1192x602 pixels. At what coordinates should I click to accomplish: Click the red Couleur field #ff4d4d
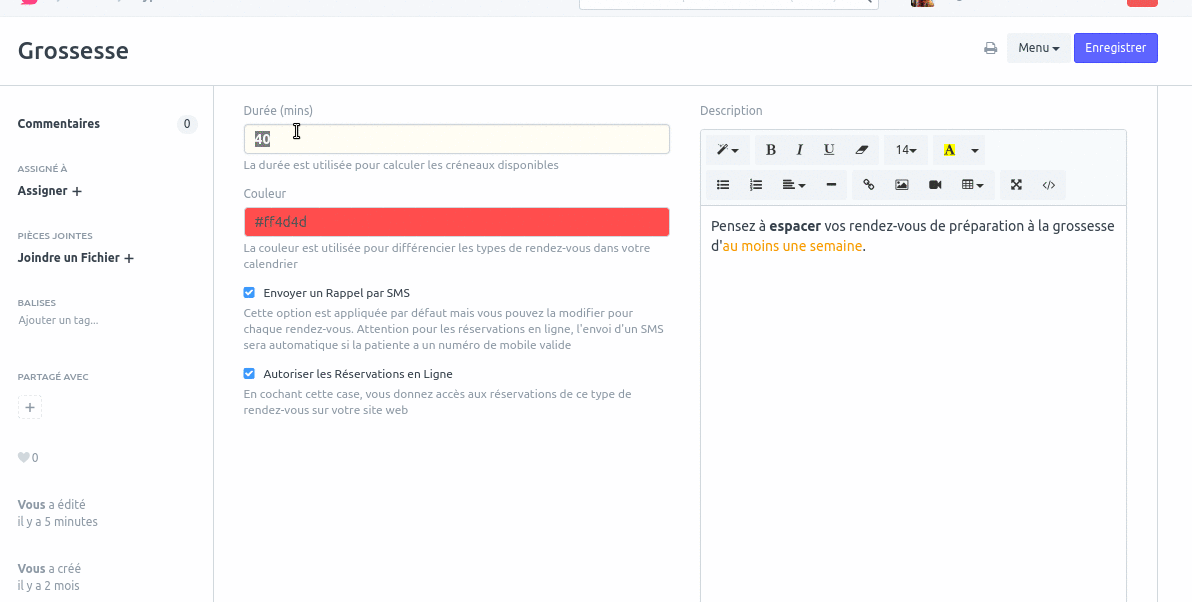[456, 222]
